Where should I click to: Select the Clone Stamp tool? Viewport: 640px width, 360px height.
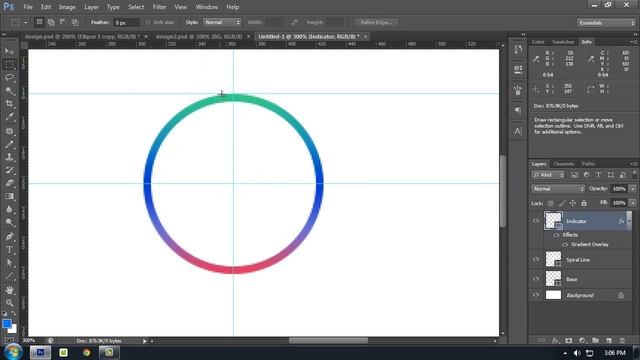tap(9, 157)
